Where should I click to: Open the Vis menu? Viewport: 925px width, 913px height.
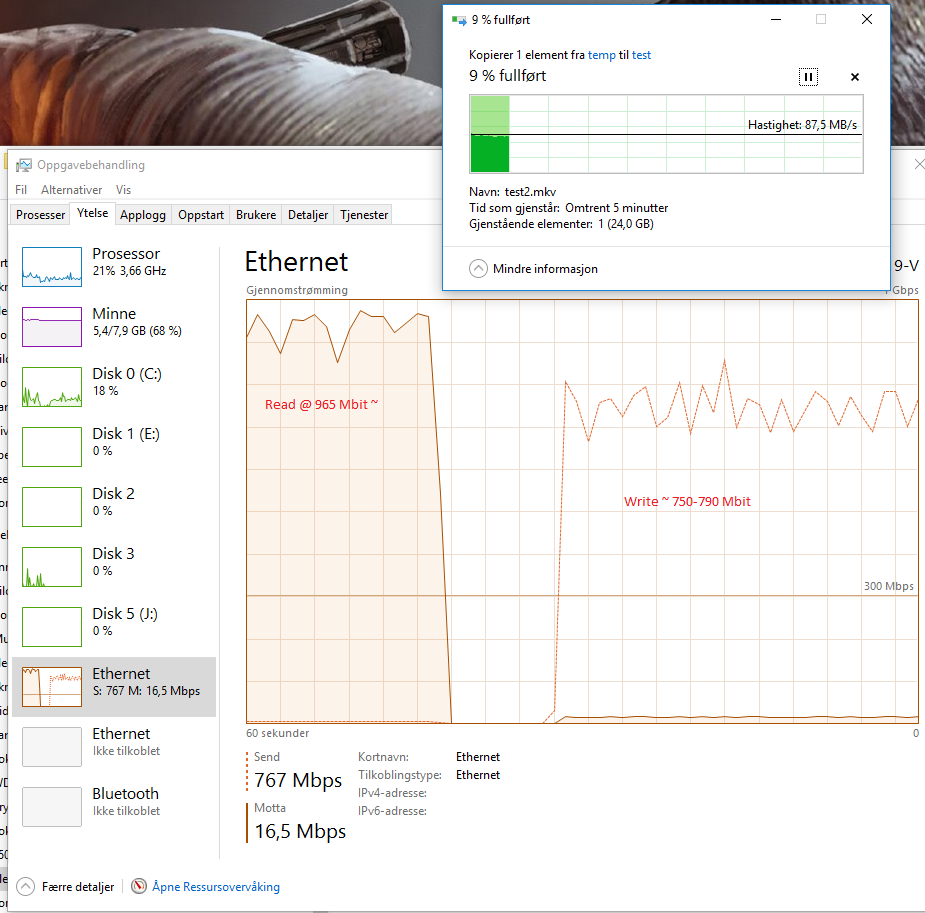[x=123, y=190]
